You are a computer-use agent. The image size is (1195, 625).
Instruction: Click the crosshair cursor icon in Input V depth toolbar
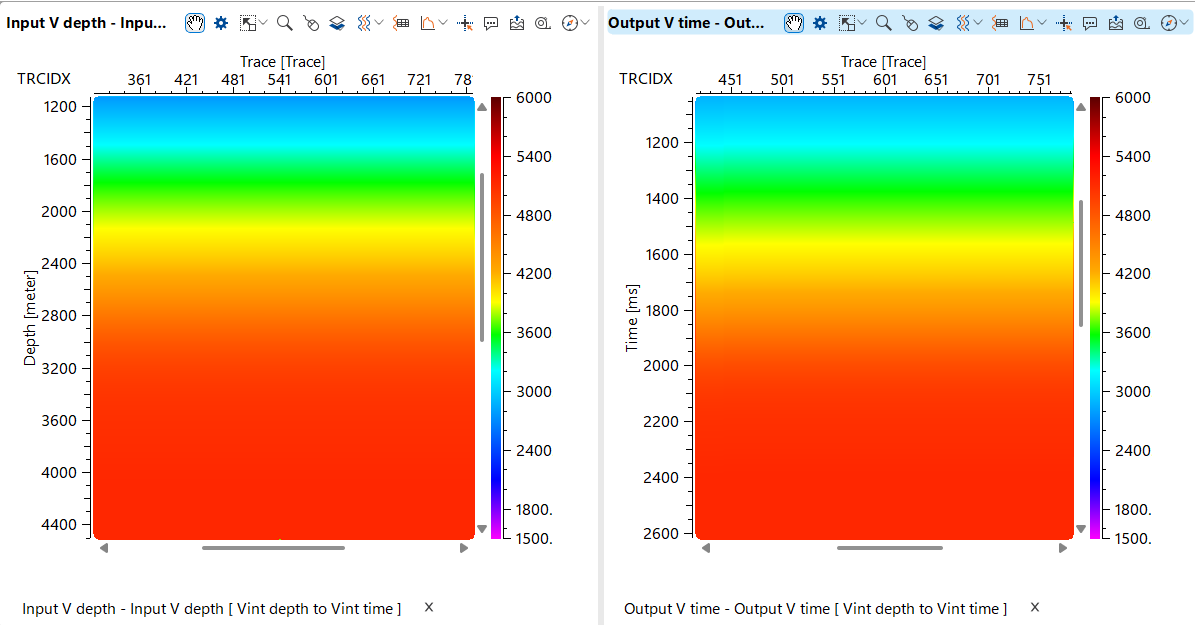point(464,23)
